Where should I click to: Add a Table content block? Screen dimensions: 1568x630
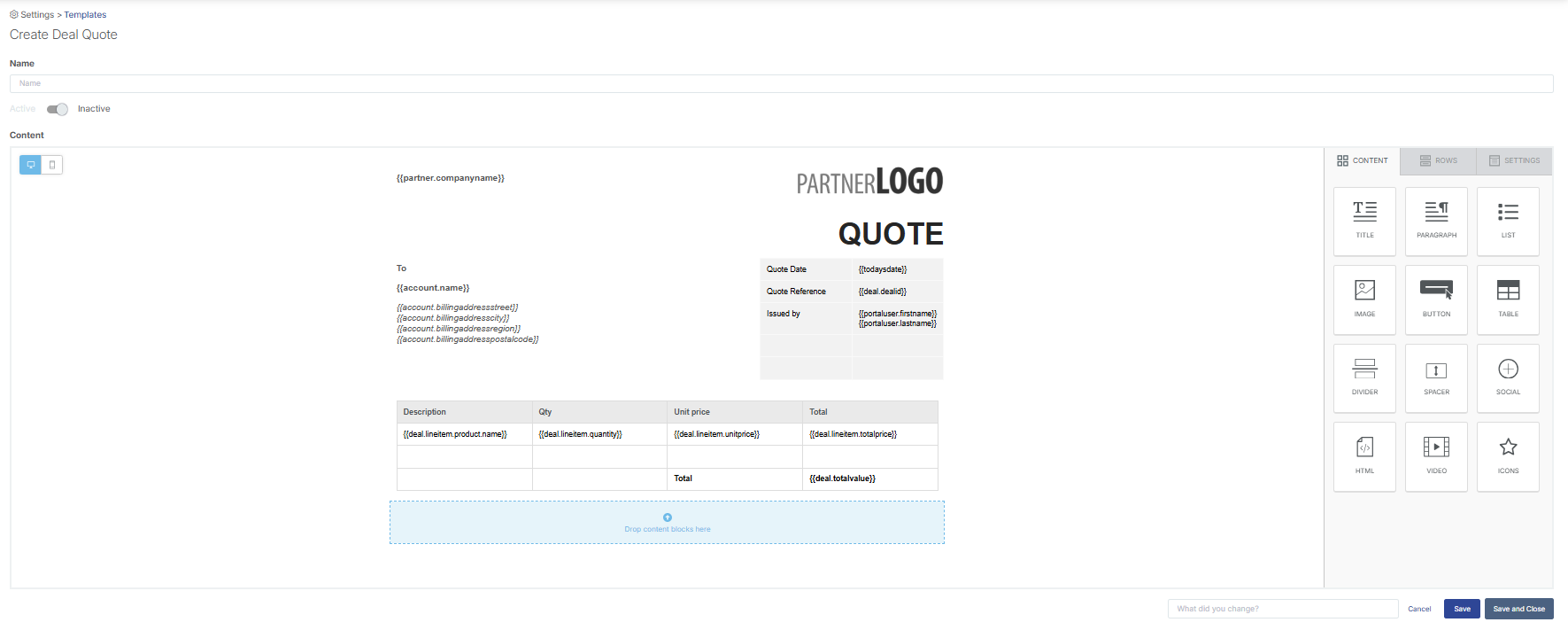tap(1508, 299)
